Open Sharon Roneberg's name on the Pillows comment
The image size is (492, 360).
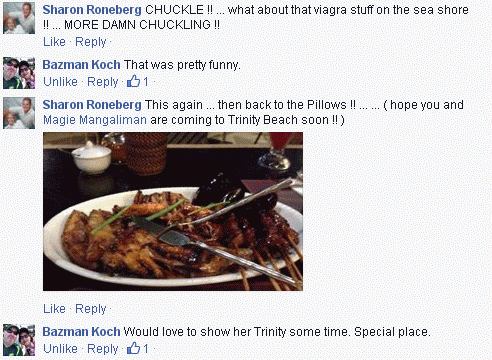point(92,105)
